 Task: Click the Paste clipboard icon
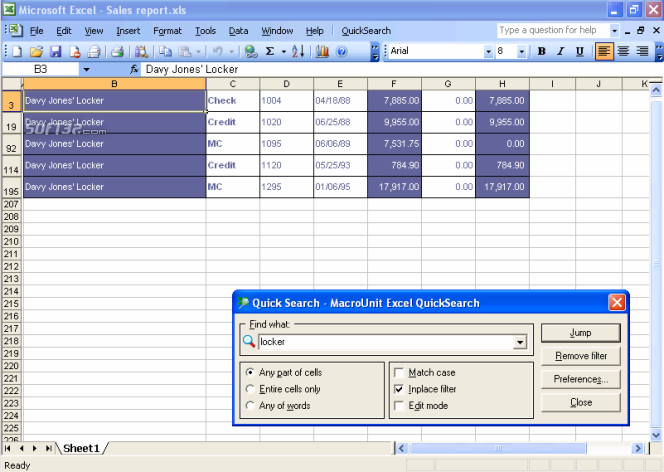(185, 52)
